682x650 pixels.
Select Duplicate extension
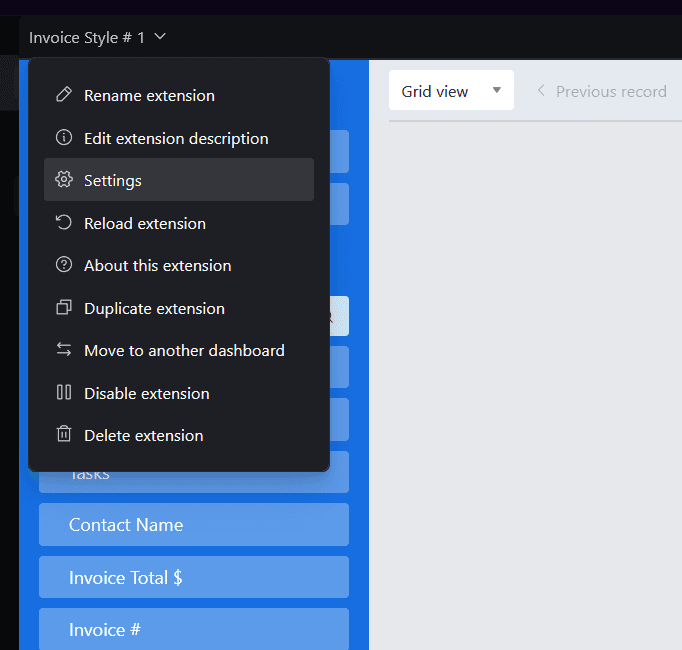pyautogui.click(x=179, y=308)
